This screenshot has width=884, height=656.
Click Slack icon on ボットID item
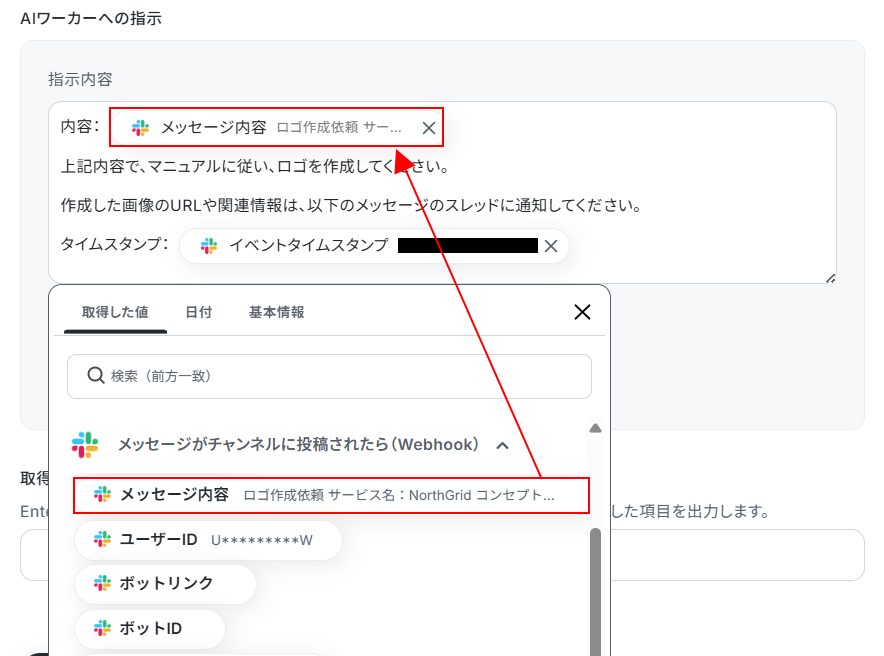pyautogui.click(x=102, y=628)
